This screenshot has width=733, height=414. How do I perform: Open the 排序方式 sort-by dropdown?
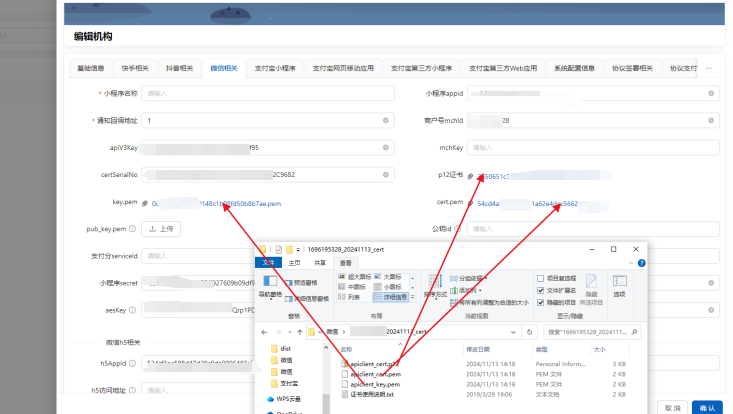click(x=435, y=286)
